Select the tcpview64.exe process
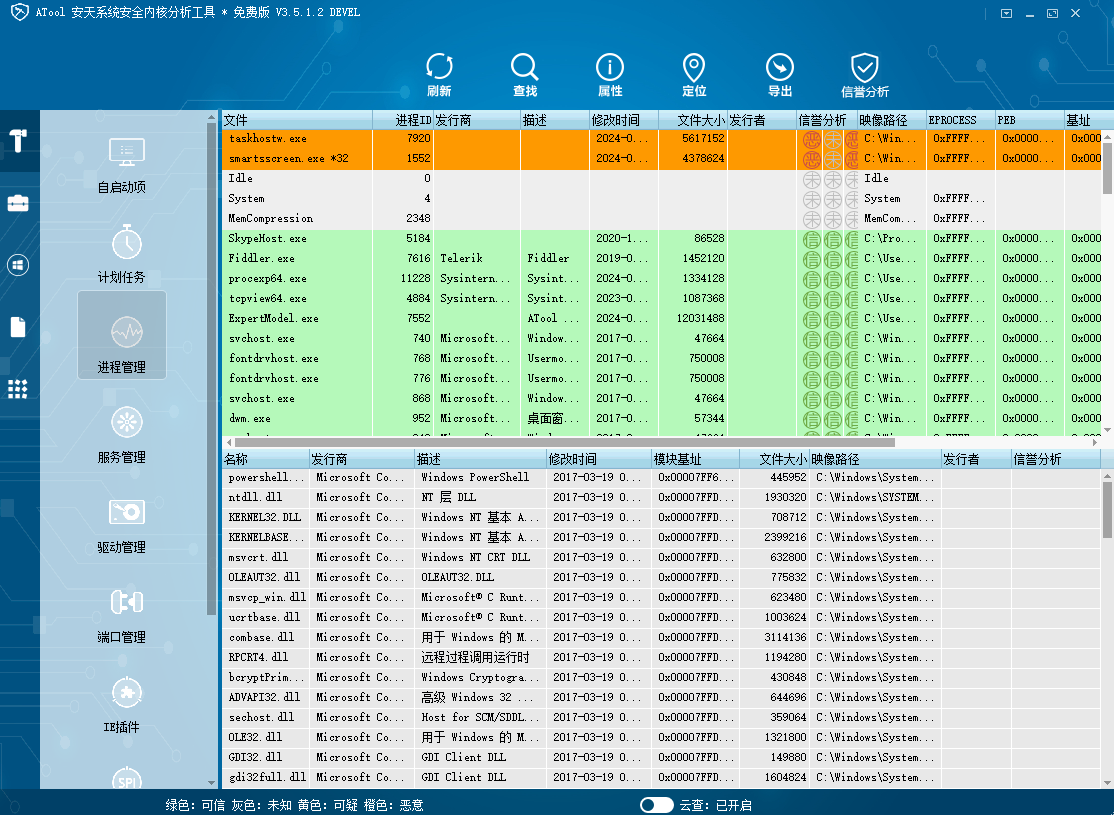Image resolution: width=1114 pixels, height=815 pixels. pyautogui.click(x=661, y=298)
